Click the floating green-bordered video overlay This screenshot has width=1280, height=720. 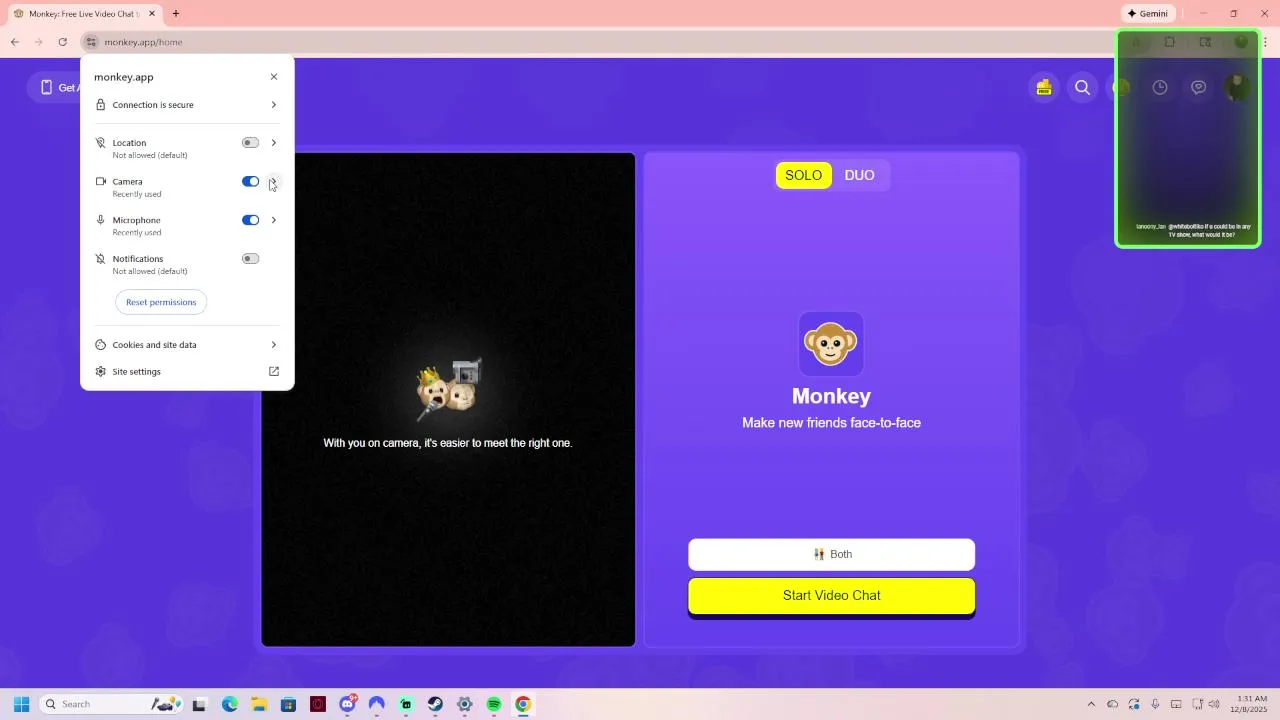(x=1188, y=139)
